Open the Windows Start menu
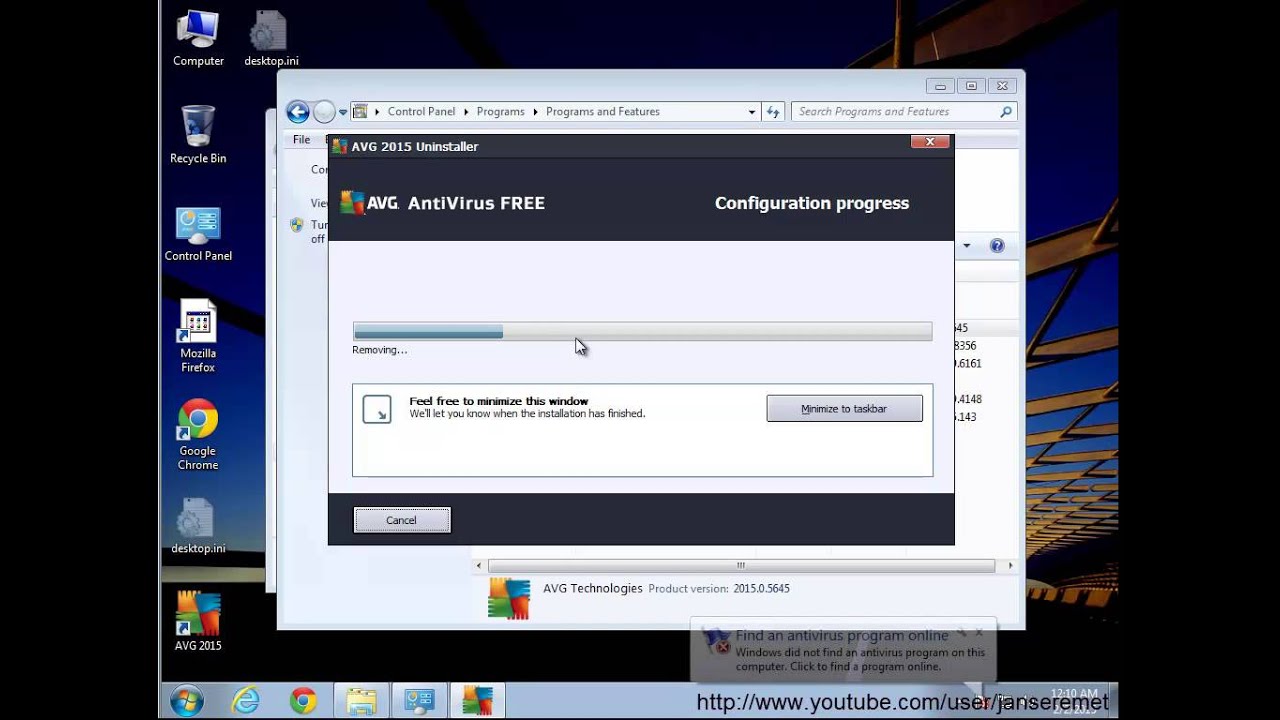Image resolution: width=1280 pixels, height=720 pixels. point(187,701)
